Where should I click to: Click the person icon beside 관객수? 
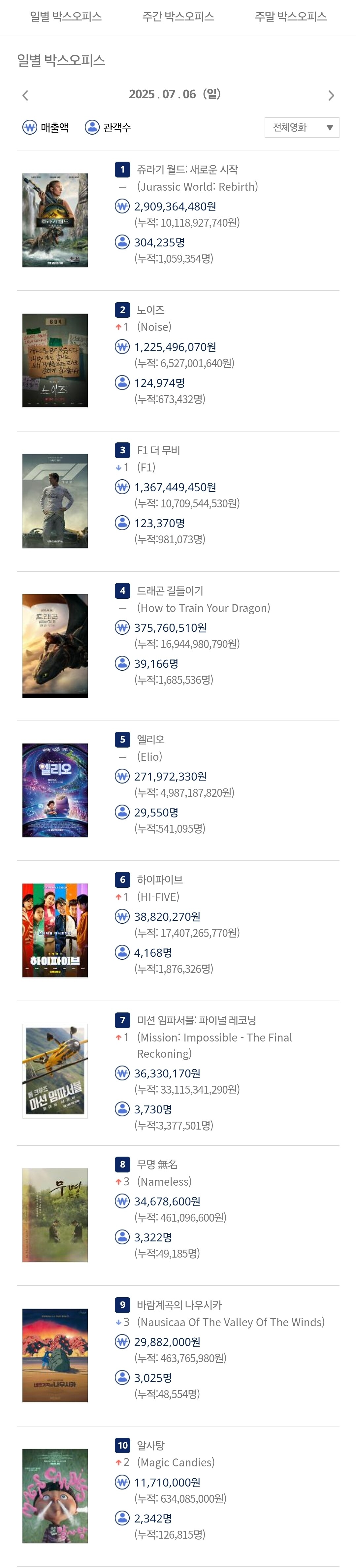[x=92, y=127]
